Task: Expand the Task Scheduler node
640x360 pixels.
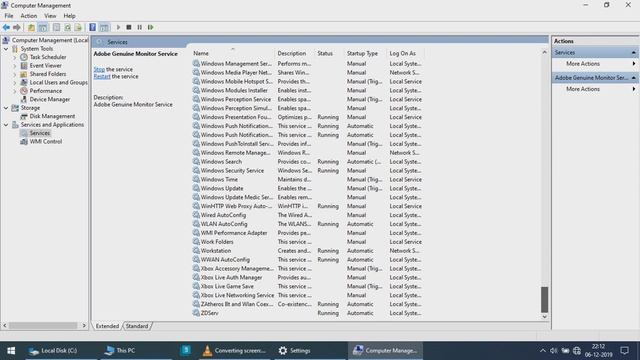Action: pos(15,57)
